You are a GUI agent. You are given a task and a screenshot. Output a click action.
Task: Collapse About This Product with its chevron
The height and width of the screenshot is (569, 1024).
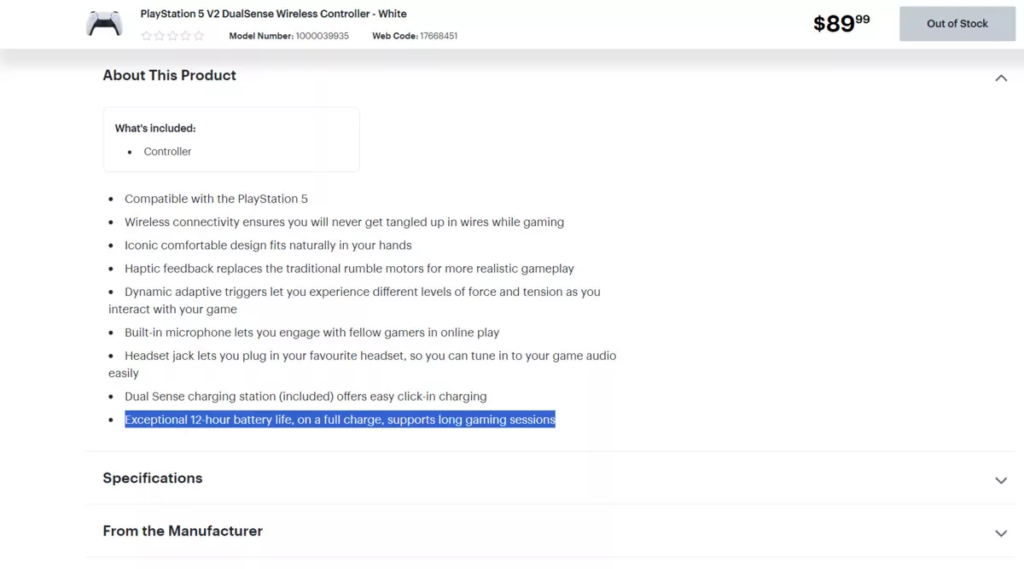[1000, 78]
